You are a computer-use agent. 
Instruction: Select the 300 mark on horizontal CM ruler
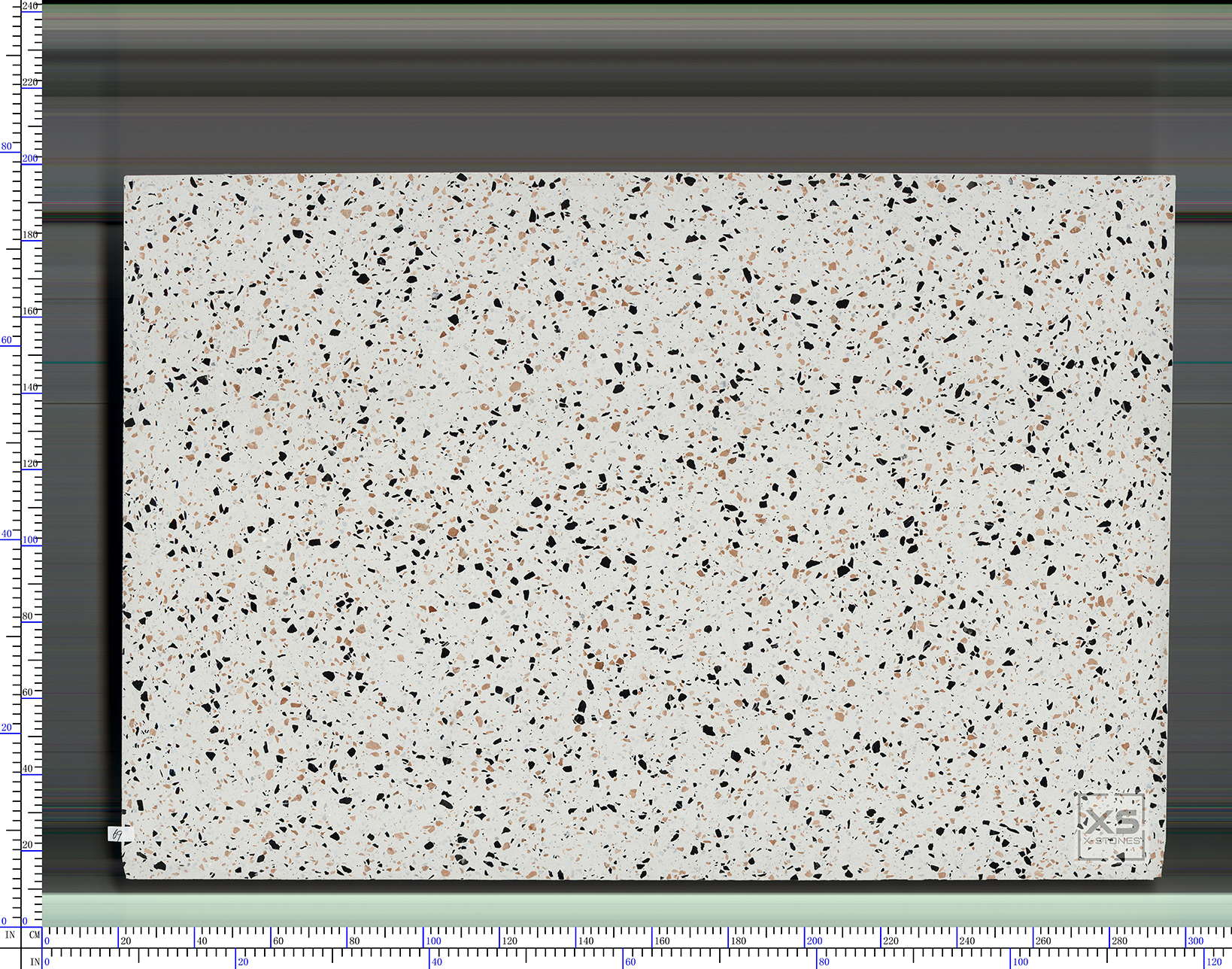coord(1195,940)
